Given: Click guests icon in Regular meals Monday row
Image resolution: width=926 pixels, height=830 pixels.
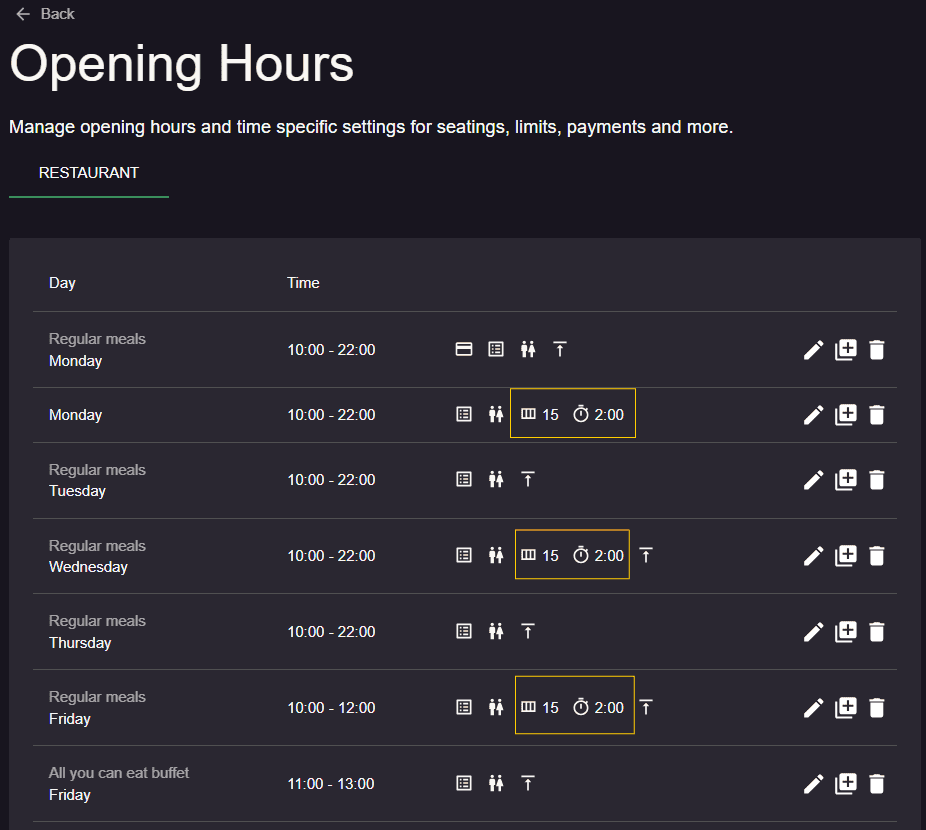Looking at the screenshot, I should point(528,349).
